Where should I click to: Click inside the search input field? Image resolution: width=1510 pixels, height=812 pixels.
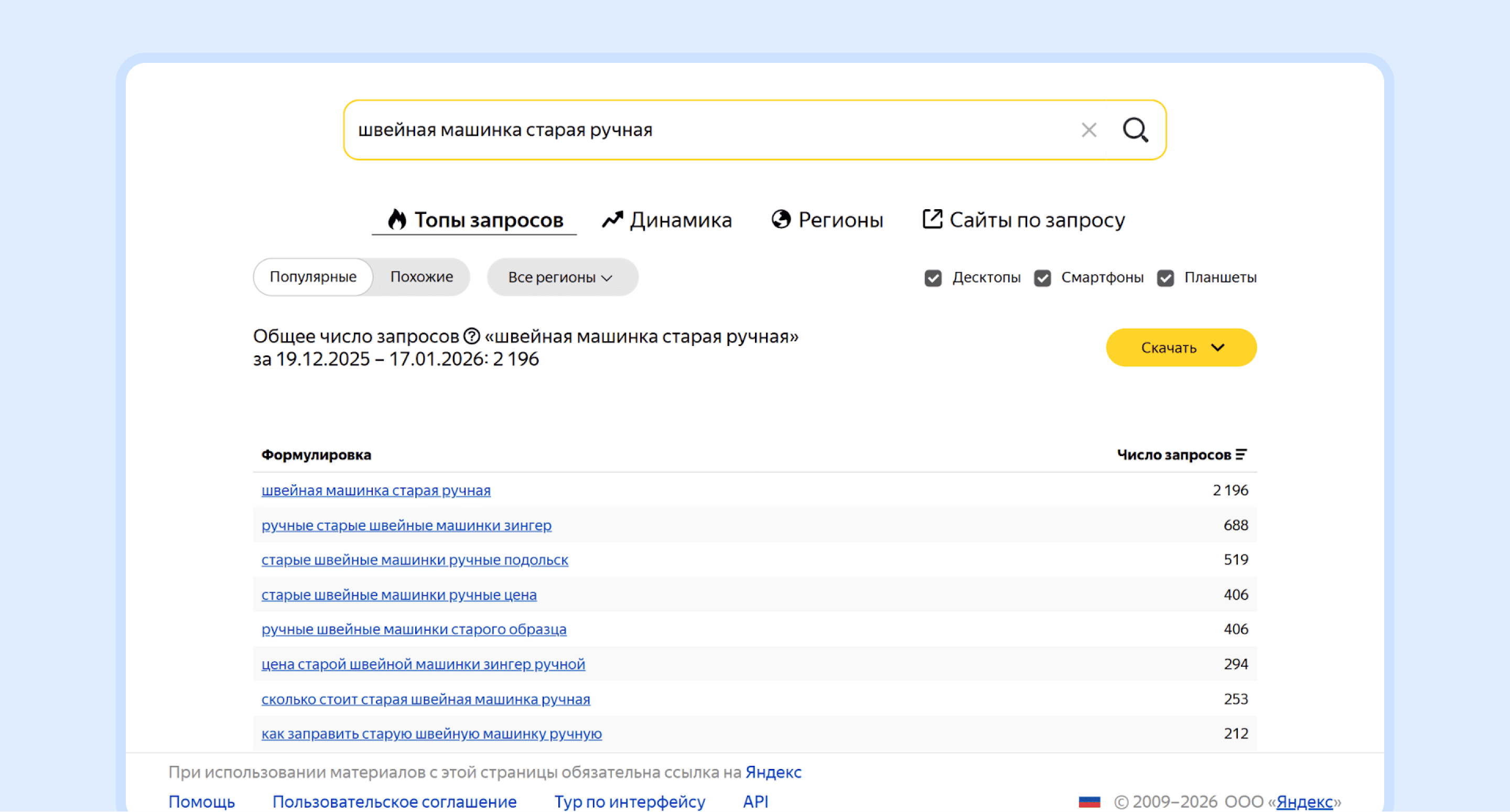pyautogui.click(x=704, y=130)
